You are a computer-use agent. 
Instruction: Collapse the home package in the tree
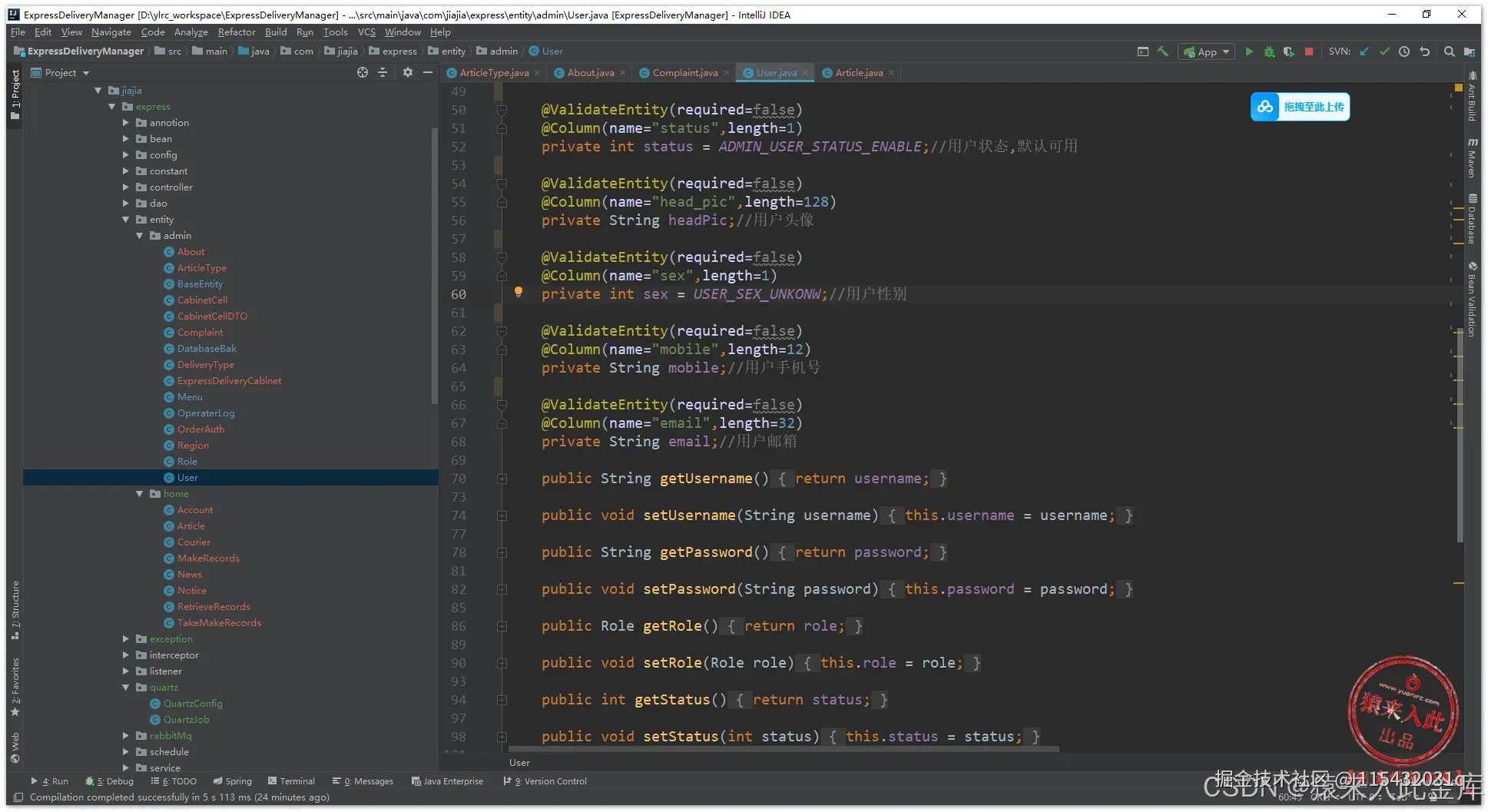click(x=140, y=494)
